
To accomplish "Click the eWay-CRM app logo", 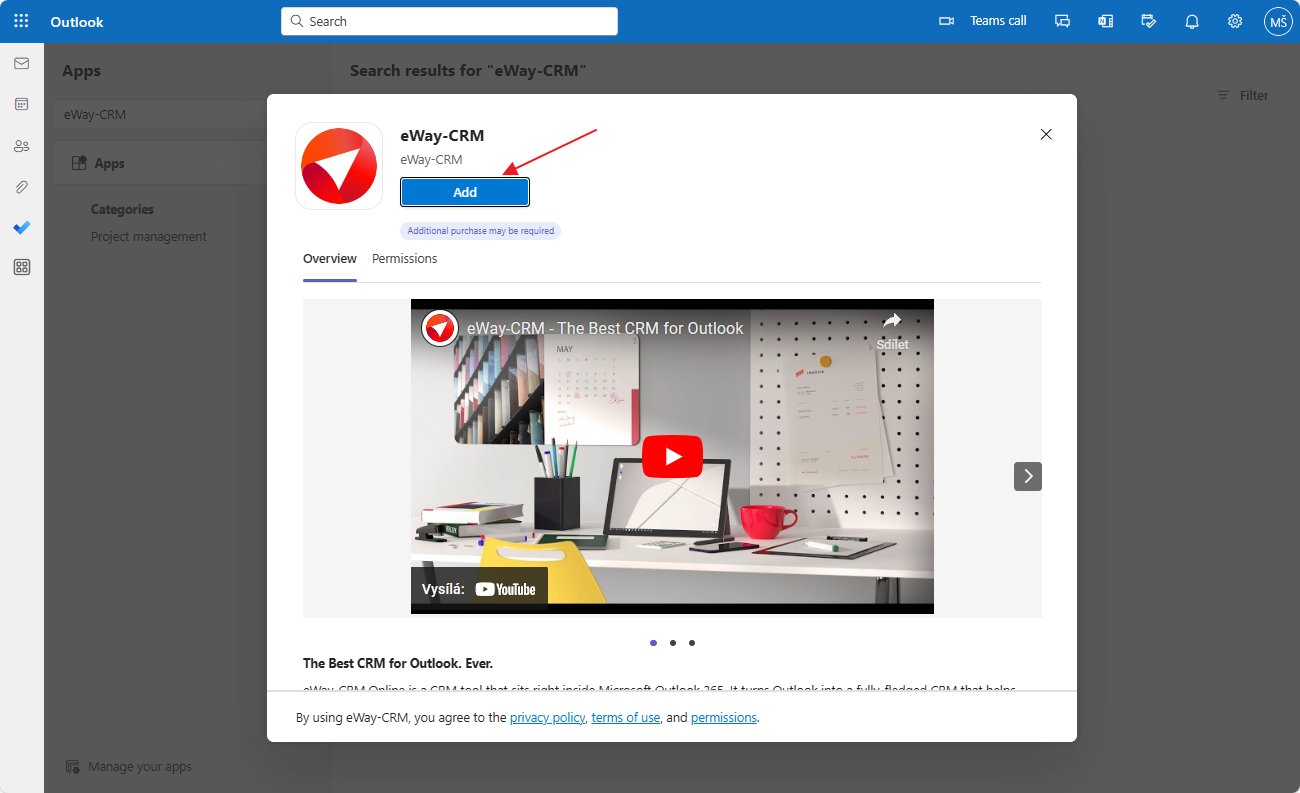I will [x=339, y=166].
